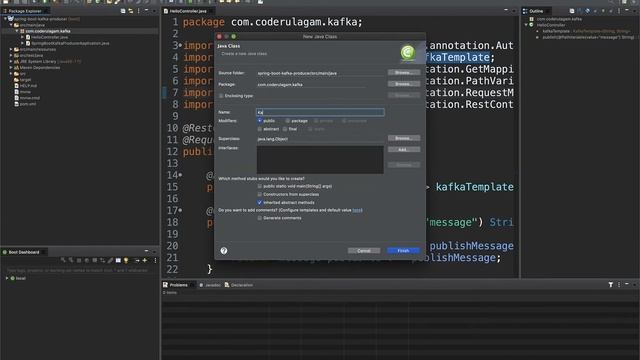The image size is (640, 360).
Task: Click Finish to create the class
Action: click(403, 251)
